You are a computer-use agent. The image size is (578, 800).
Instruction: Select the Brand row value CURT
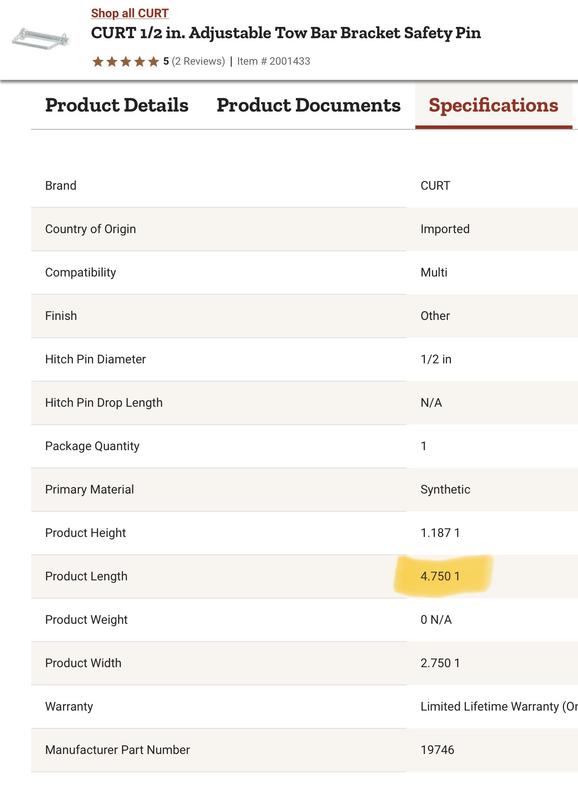coord(435,186)
